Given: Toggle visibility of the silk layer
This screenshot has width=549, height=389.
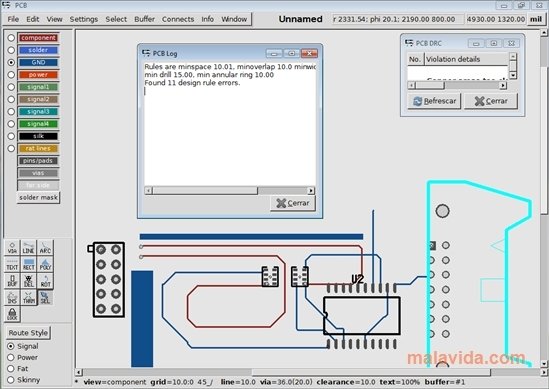Looking at the screenshot, I should pos(38,136).
